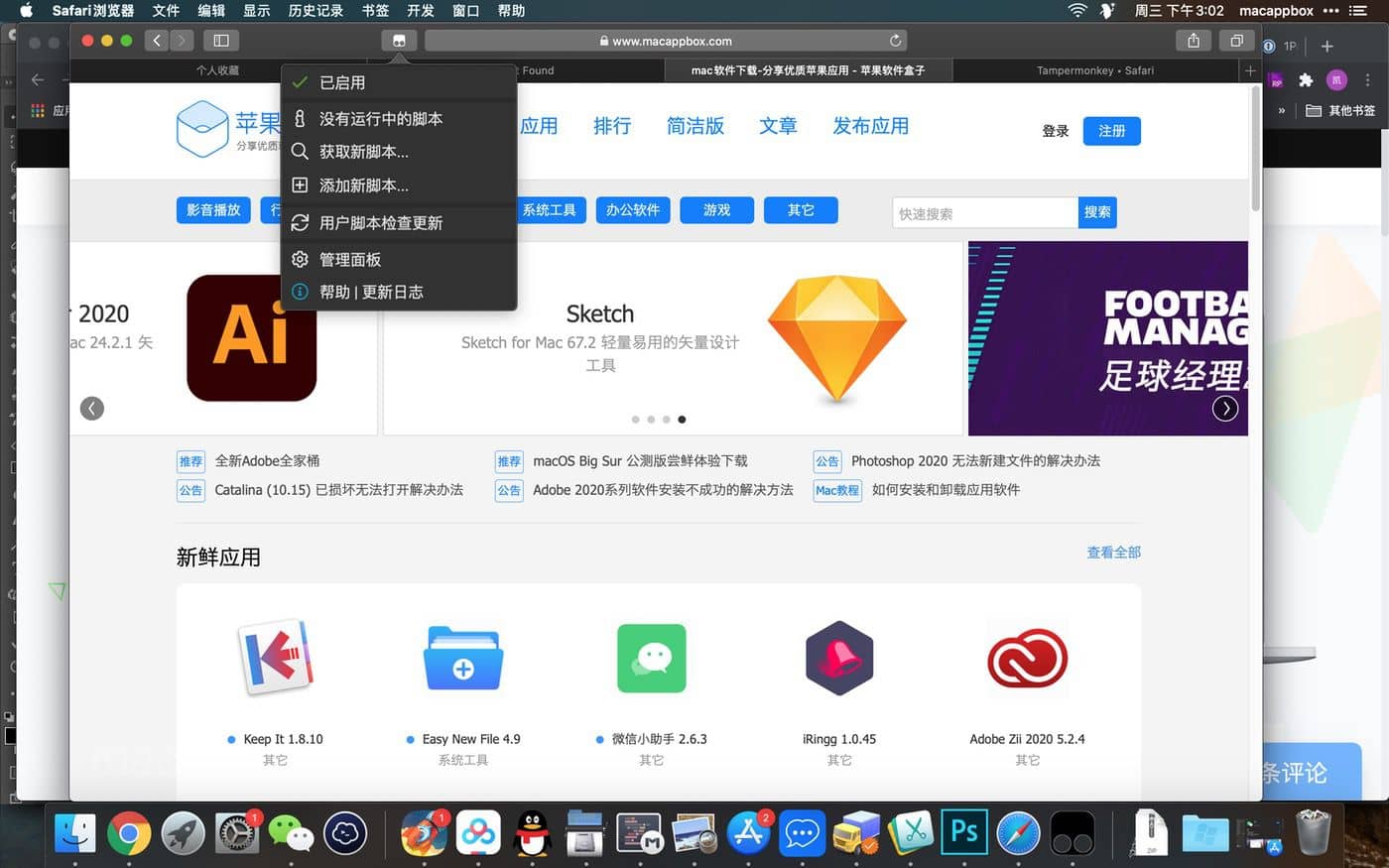Open the Football Manager banner
1389x868 pixels.
point(1108,338)
